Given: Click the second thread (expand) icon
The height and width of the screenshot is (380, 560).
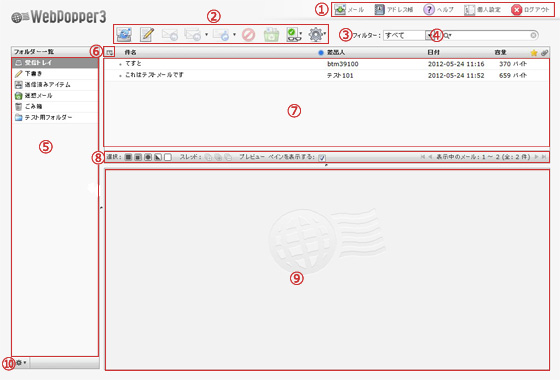Looking at the screenshot, I should 218,157.
